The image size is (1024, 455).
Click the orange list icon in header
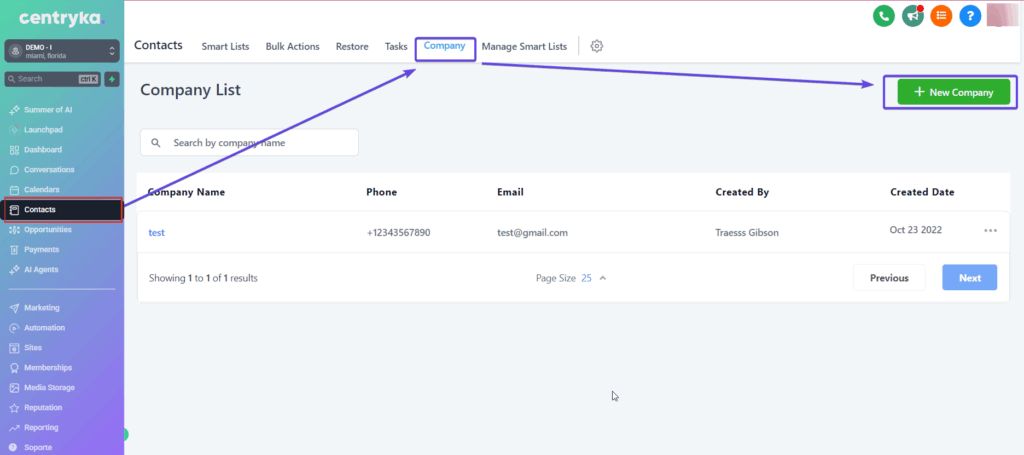[x=941, y=15]
